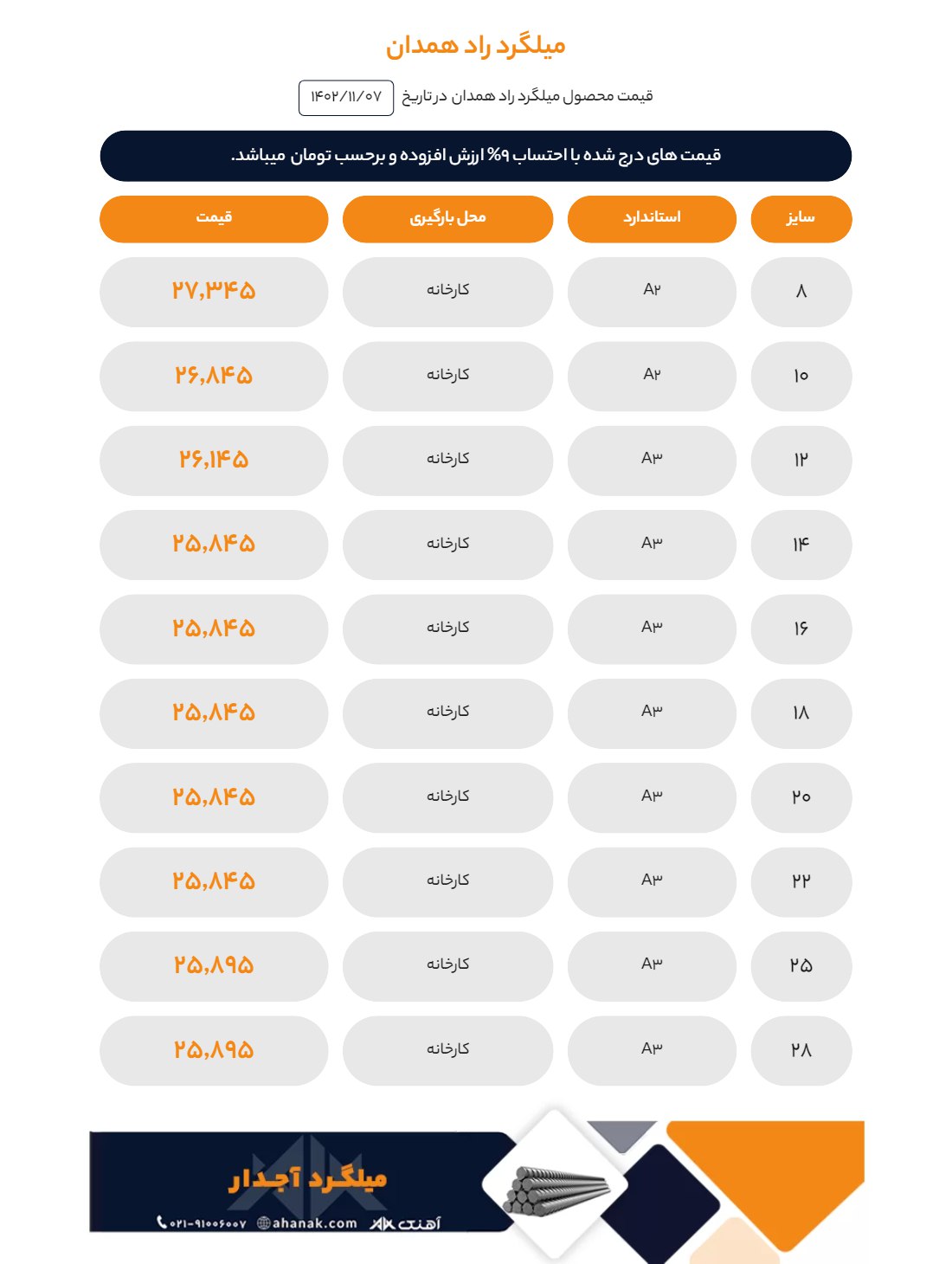Click the "محل بارگیری" column header
Image resolution: width=952 pixels, height=1264 pixels.
(x=447, y=218)
